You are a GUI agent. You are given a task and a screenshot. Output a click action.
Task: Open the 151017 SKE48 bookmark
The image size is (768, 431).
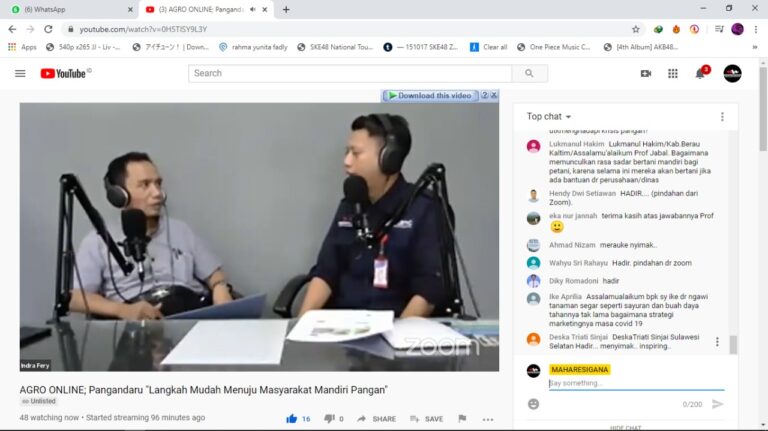click(421, 47)
